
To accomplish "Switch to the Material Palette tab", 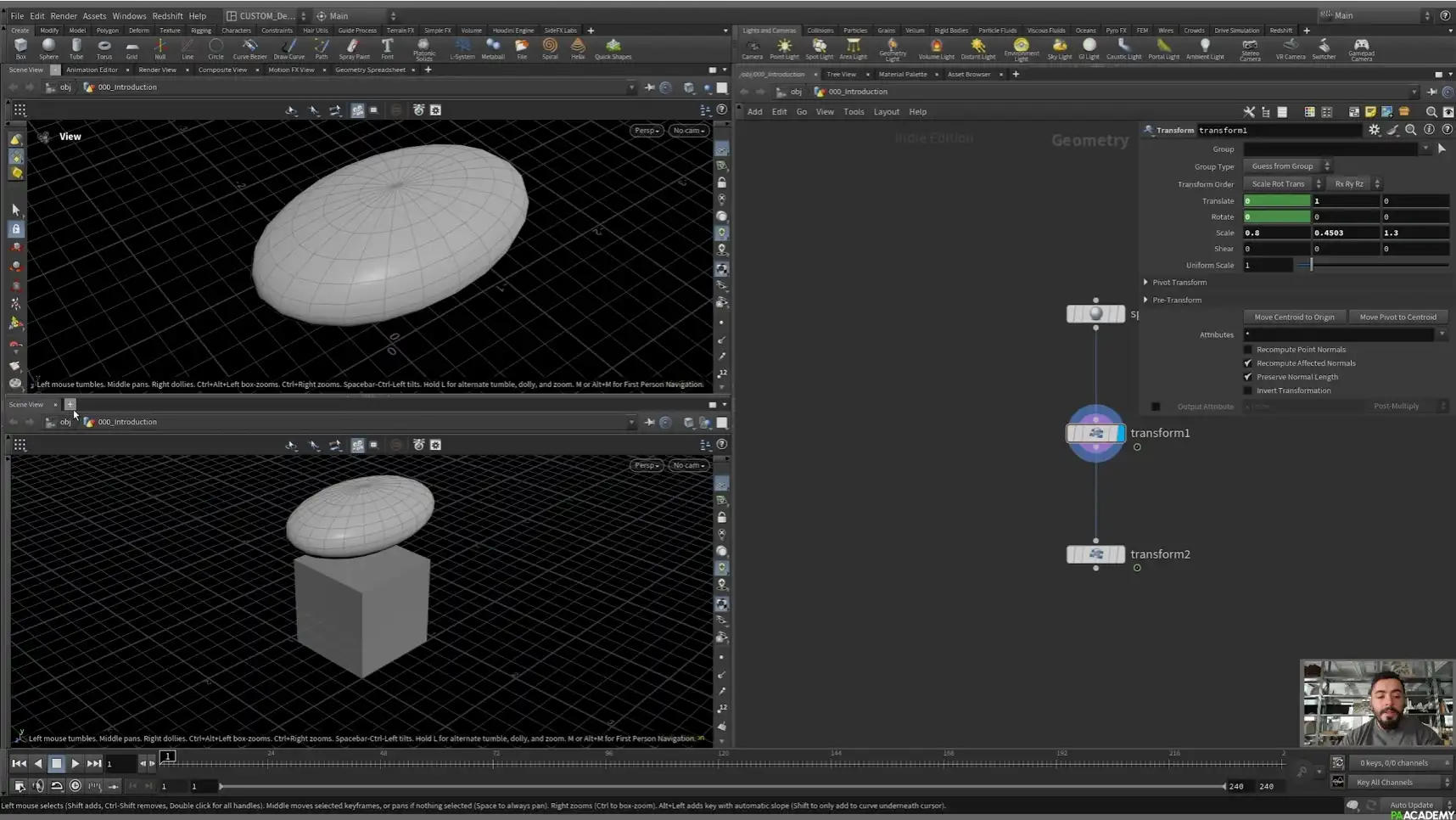I will pos(904,74).
